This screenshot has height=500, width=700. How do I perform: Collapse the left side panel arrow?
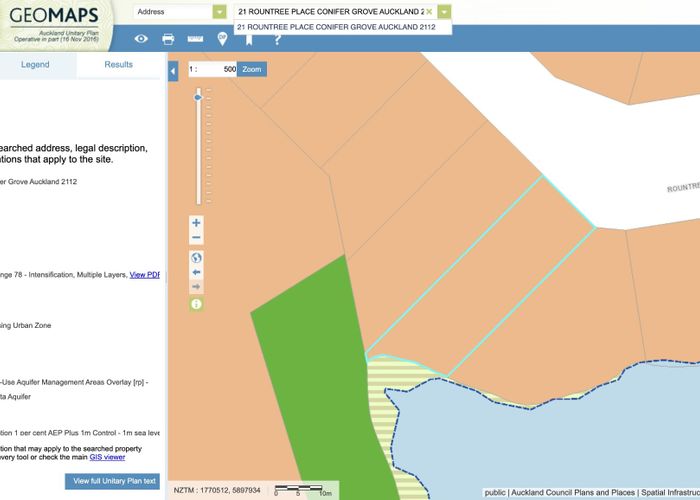(173, 71)
